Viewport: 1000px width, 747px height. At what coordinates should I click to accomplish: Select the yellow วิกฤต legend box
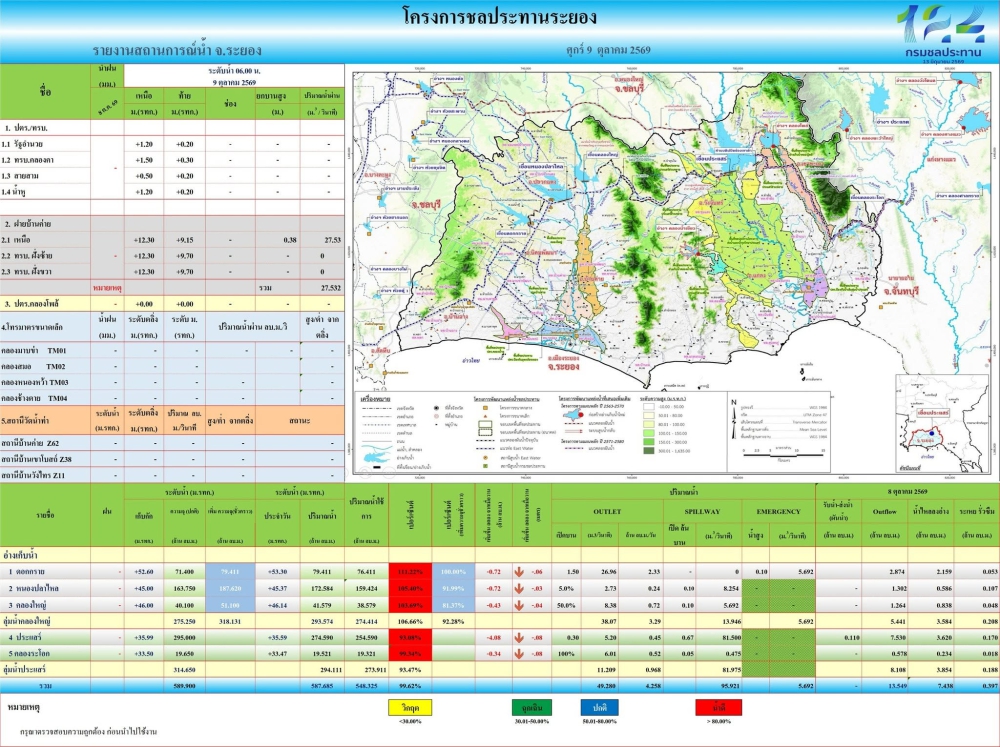click(x=410, y=707)
